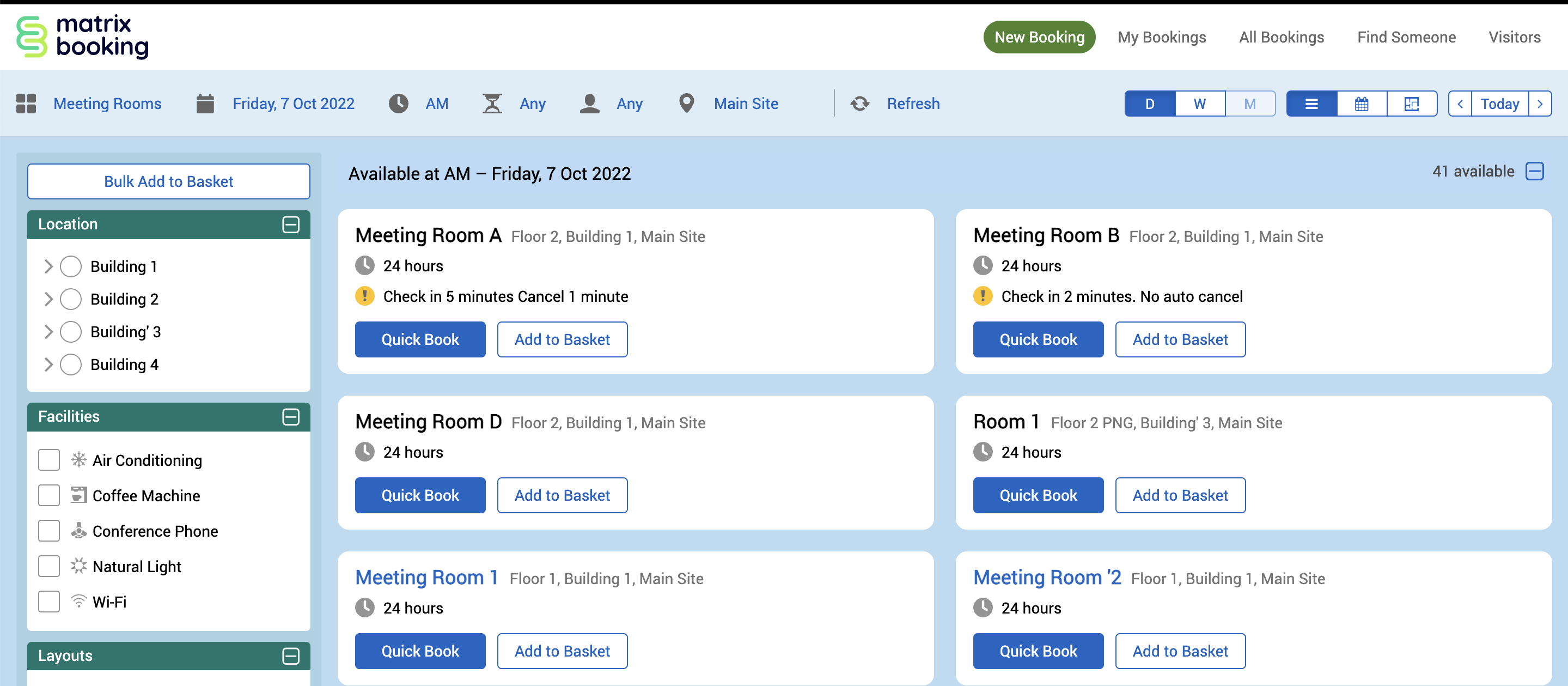Screen dimensions: 1568x686
Task: Switch to Week view toggle
Action: pos(1199,104)
